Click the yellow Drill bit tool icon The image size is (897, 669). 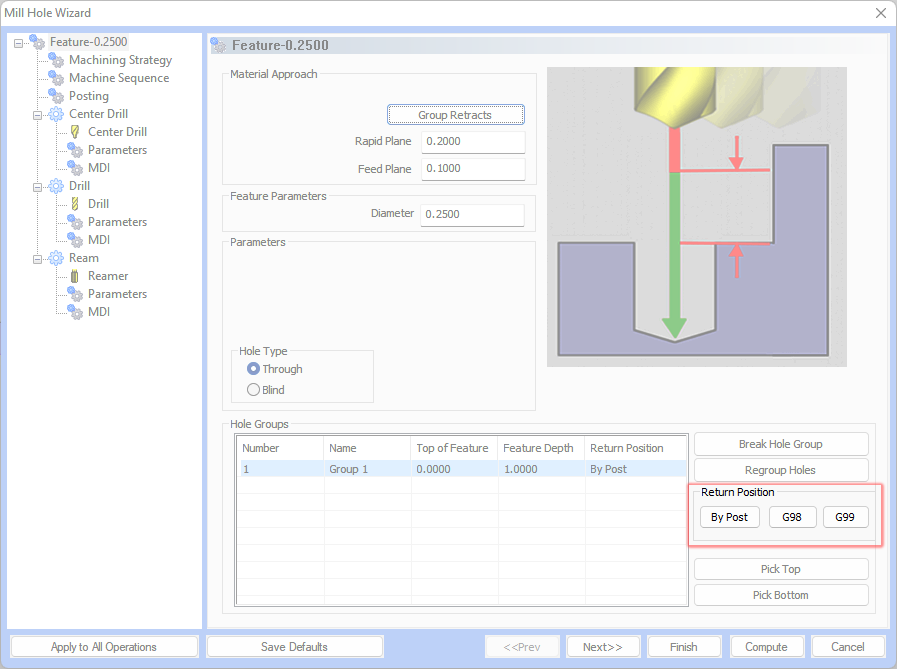pyautogui.click(x=75, y=204)
